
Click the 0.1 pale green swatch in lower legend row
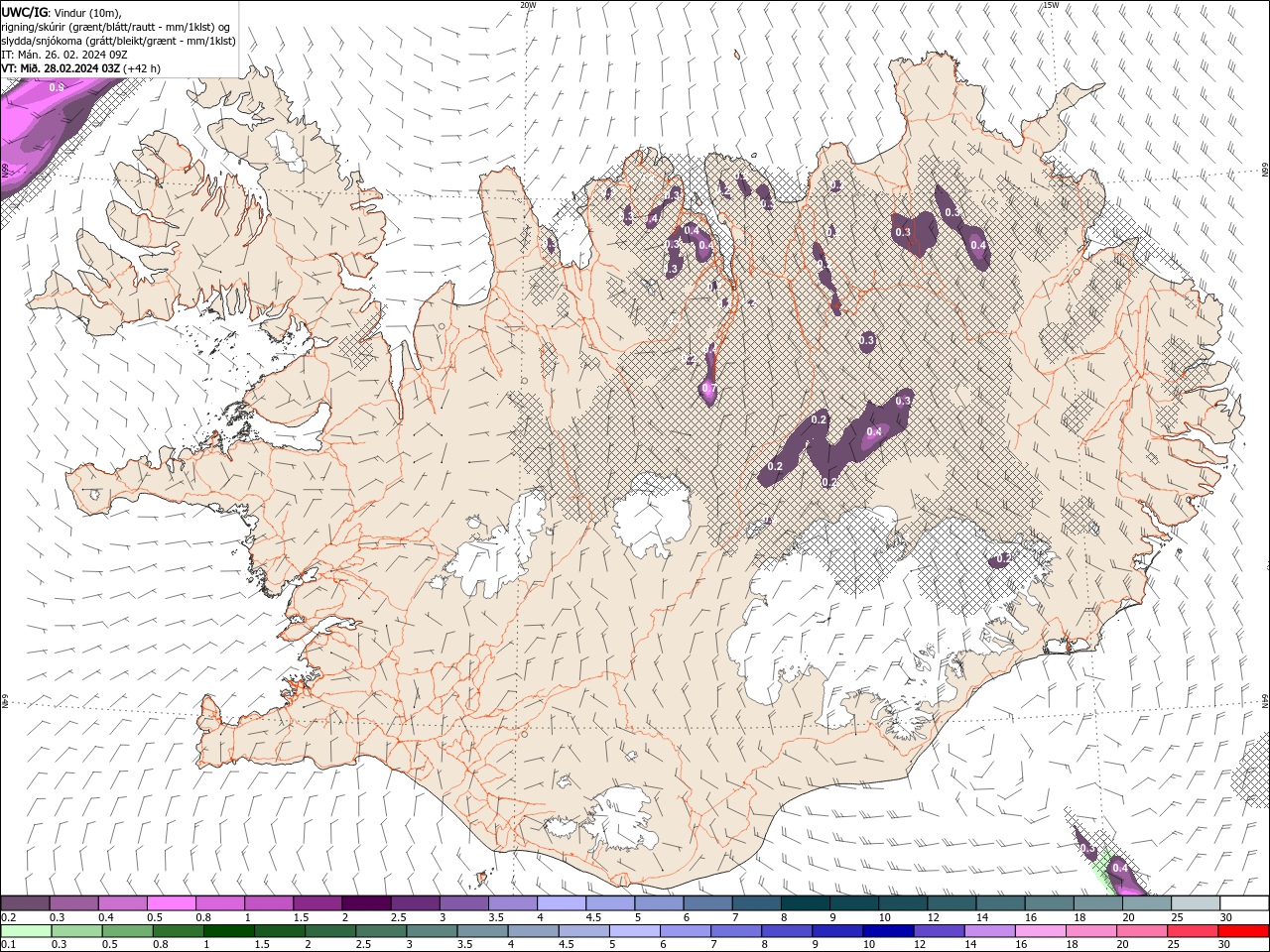coord(27,931)
